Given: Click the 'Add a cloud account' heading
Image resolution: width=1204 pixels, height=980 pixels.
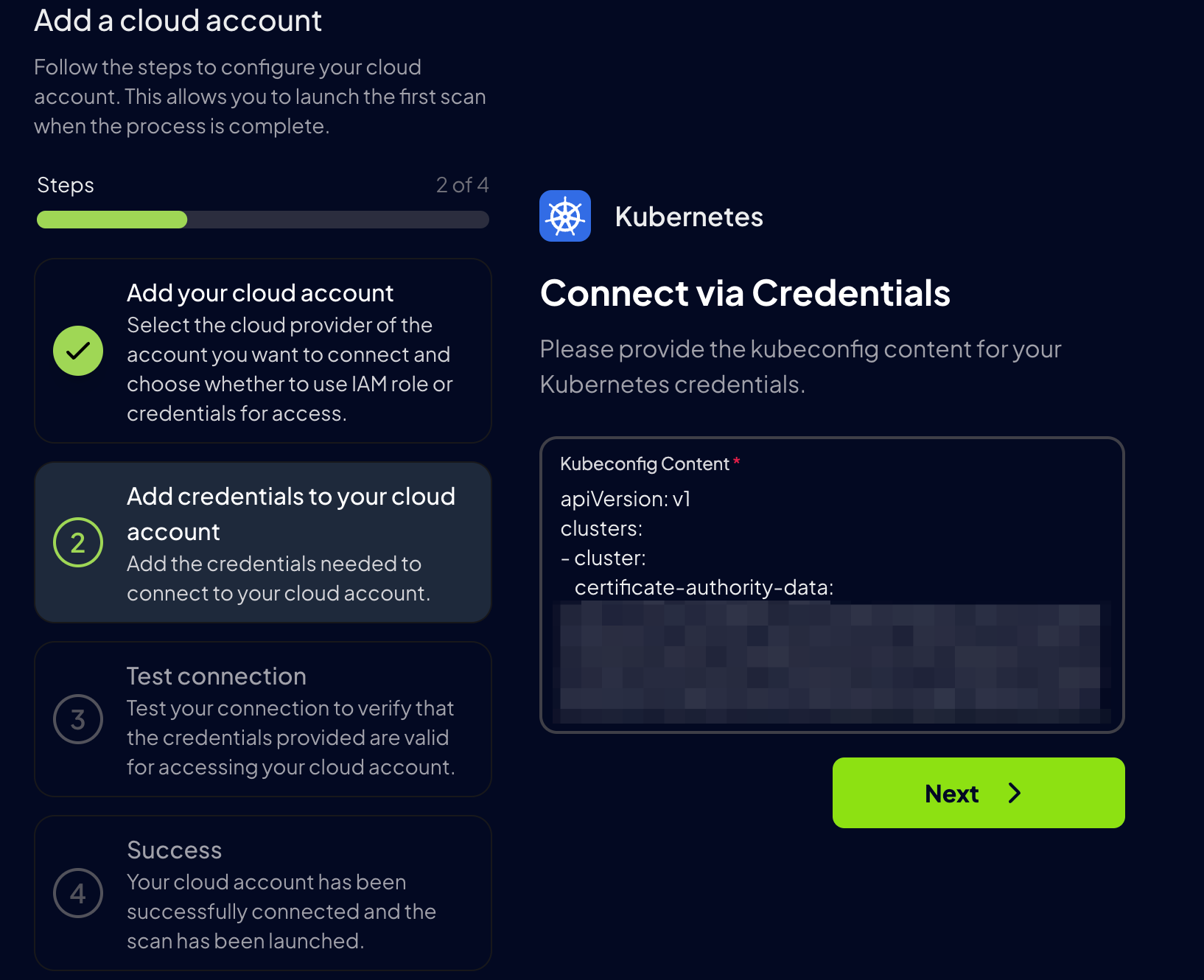Looking at the screenshot, I should click(178, 21).
